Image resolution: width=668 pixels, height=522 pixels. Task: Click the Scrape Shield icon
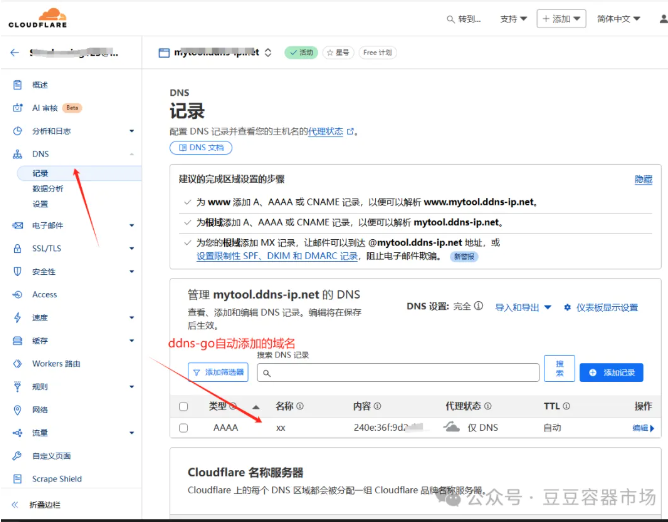coord(17,479)
